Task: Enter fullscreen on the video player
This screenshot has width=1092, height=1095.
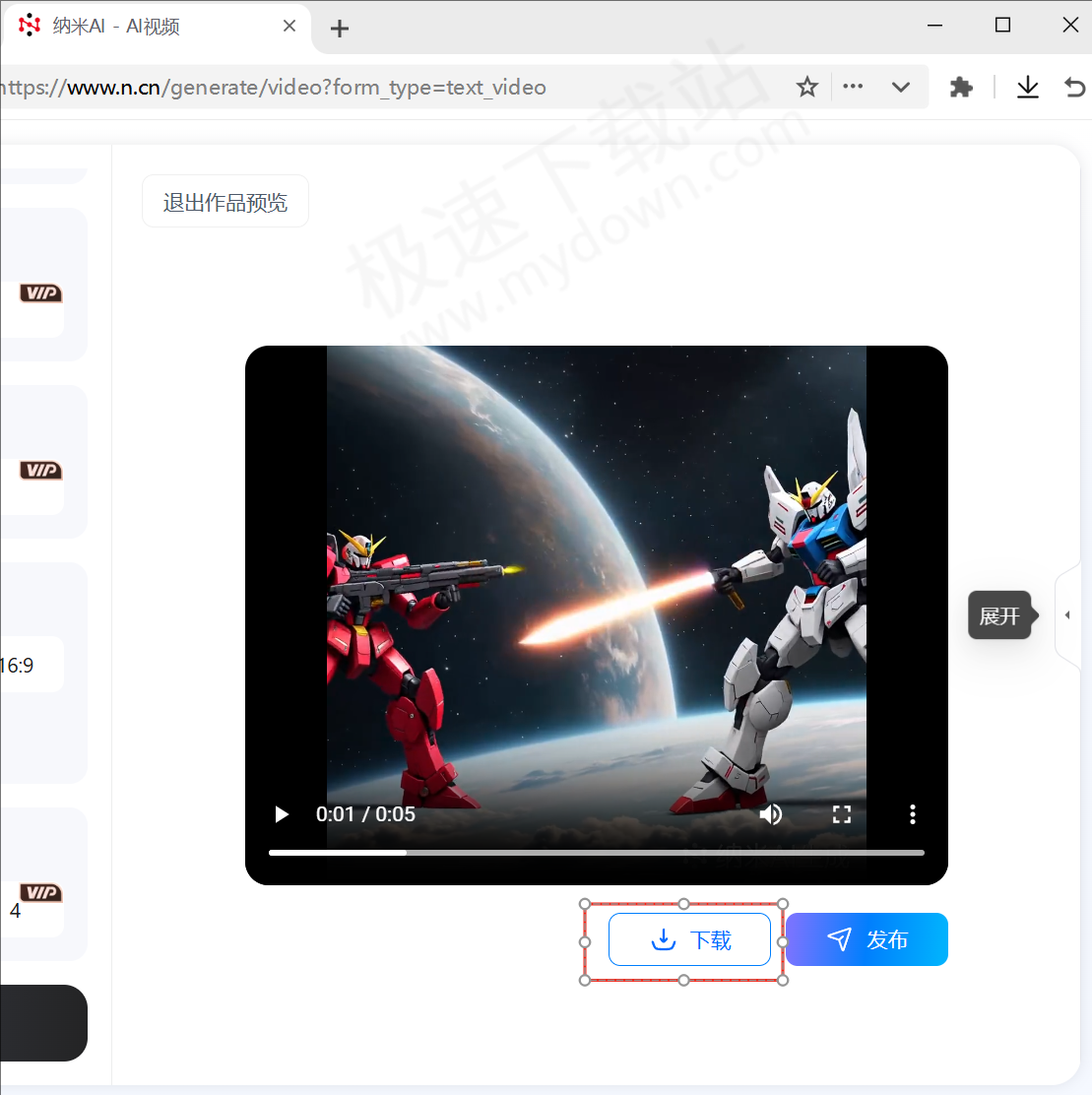Action: pyautogui.click(x=842, y=814)
